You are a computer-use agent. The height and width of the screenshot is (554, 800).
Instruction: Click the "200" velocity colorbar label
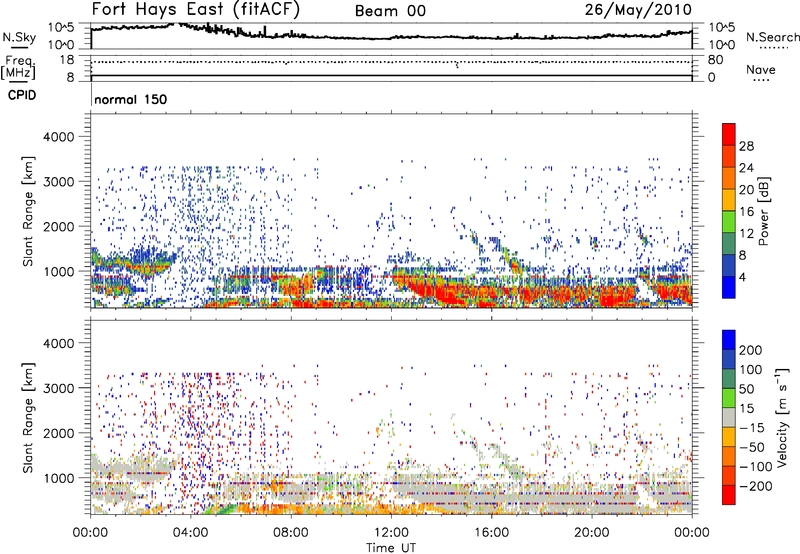[751, 350]
